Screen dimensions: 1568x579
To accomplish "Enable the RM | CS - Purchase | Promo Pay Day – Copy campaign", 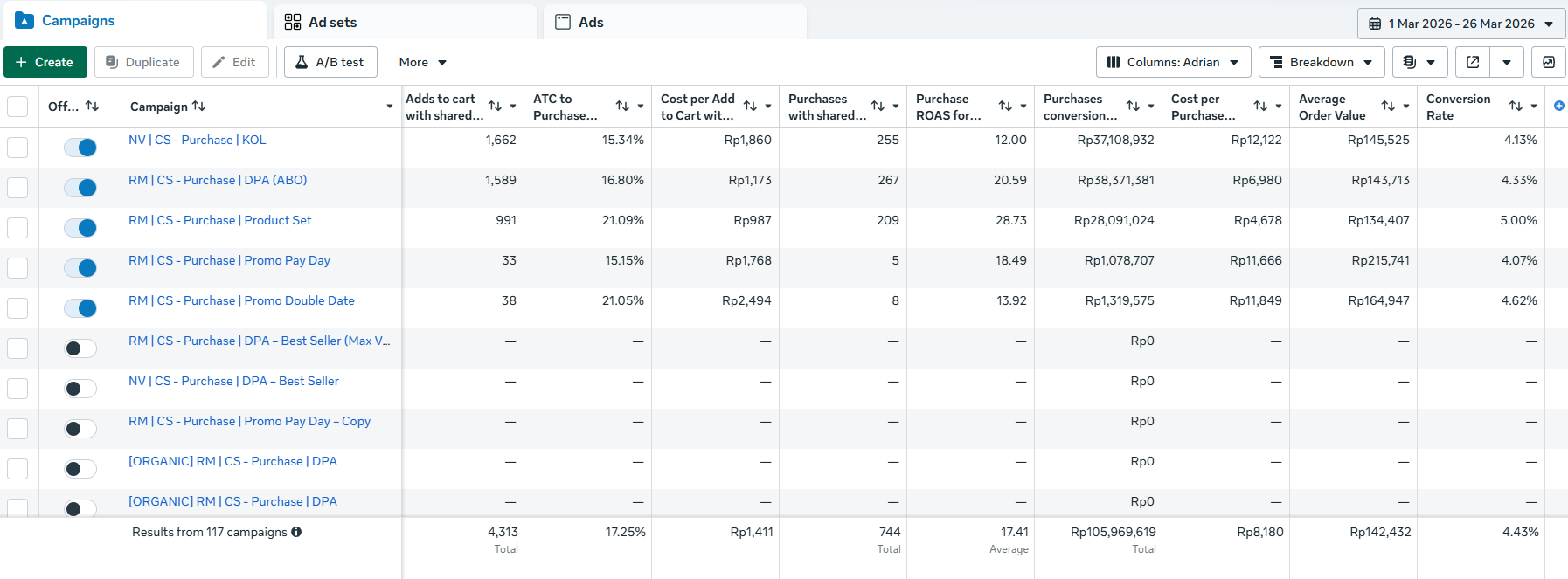I will 80,429.
